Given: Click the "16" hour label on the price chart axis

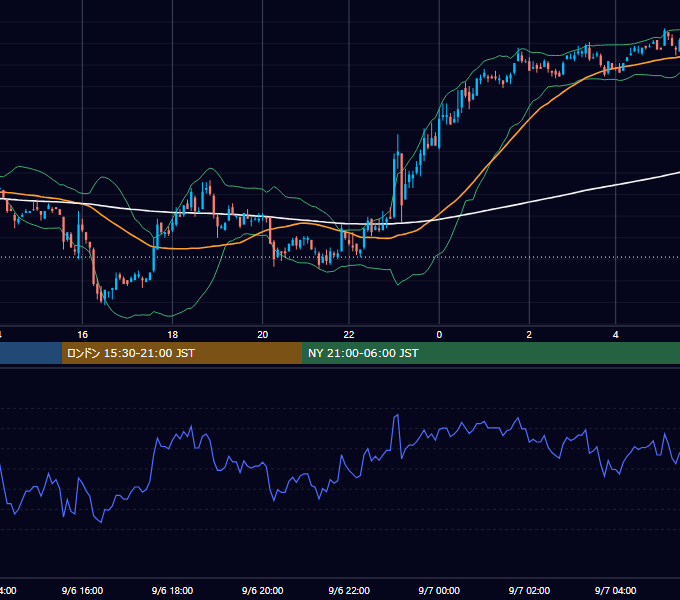Looking at the screenshot, I should click(x=82, y=335).
